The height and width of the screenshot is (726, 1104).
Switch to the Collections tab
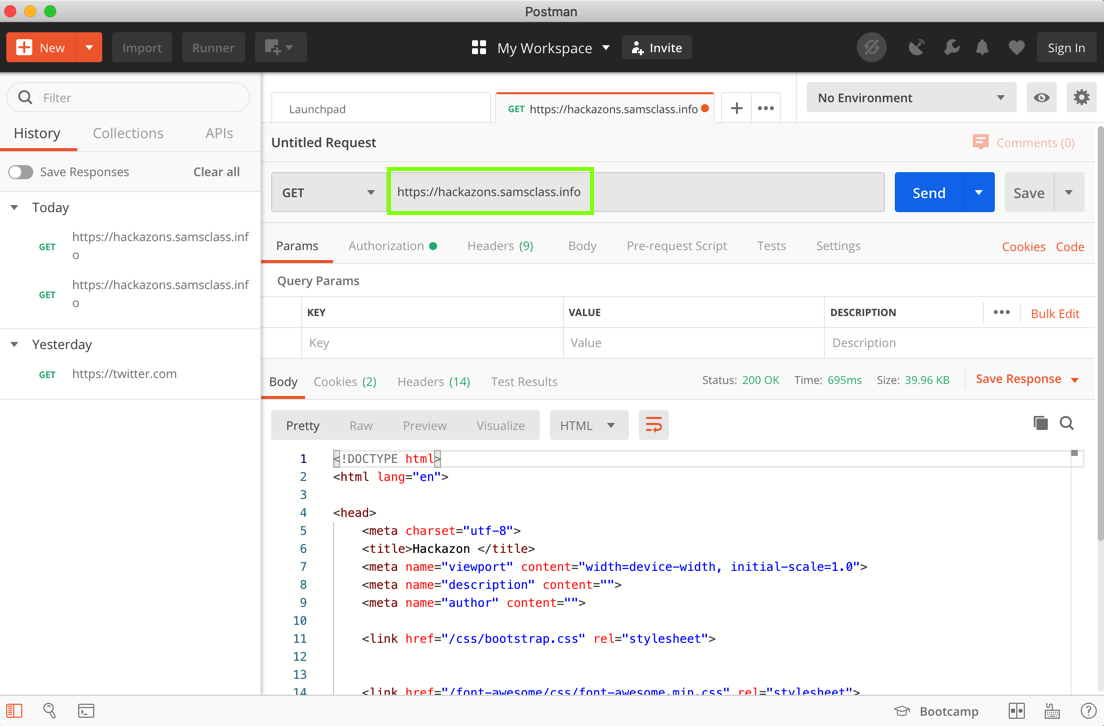(x=128, y=133)
